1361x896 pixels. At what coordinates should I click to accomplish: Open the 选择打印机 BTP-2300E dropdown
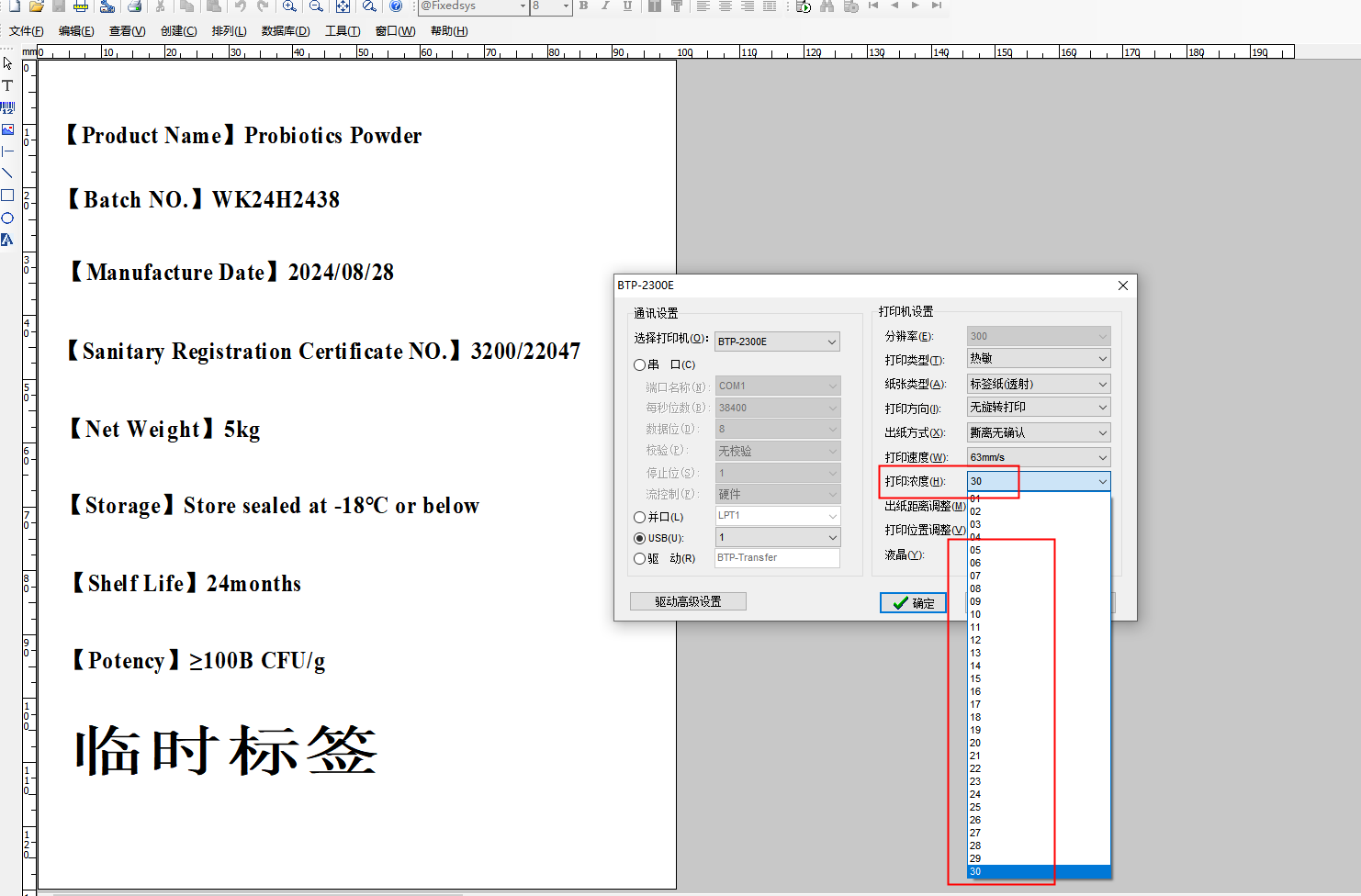tap(778, 342)
